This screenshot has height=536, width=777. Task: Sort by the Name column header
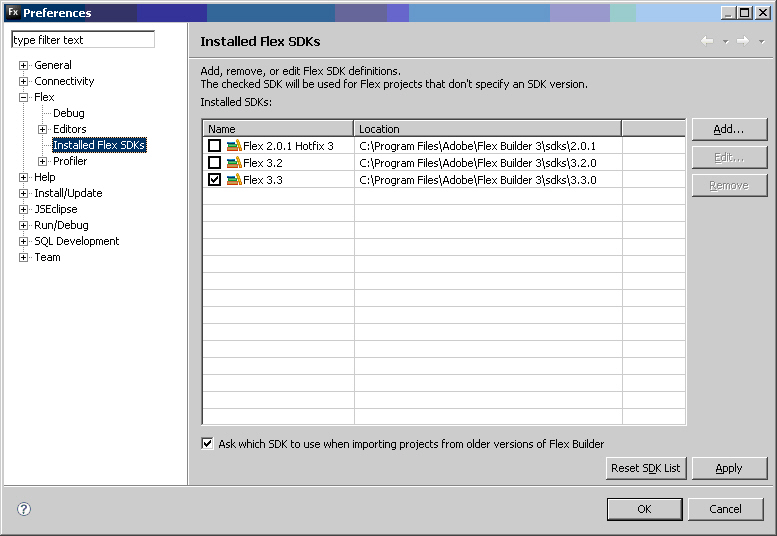[278, 129]
